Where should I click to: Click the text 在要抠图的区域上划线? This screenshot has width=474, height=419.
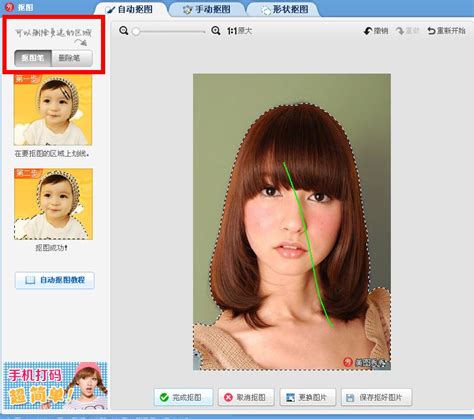[52, 154]
